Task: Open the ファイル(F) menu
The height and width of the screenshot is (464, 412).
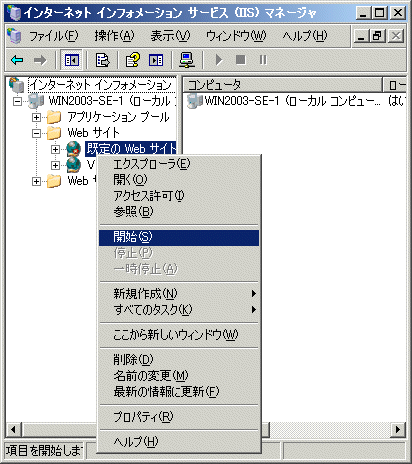Action: click(x=53, y=36)
